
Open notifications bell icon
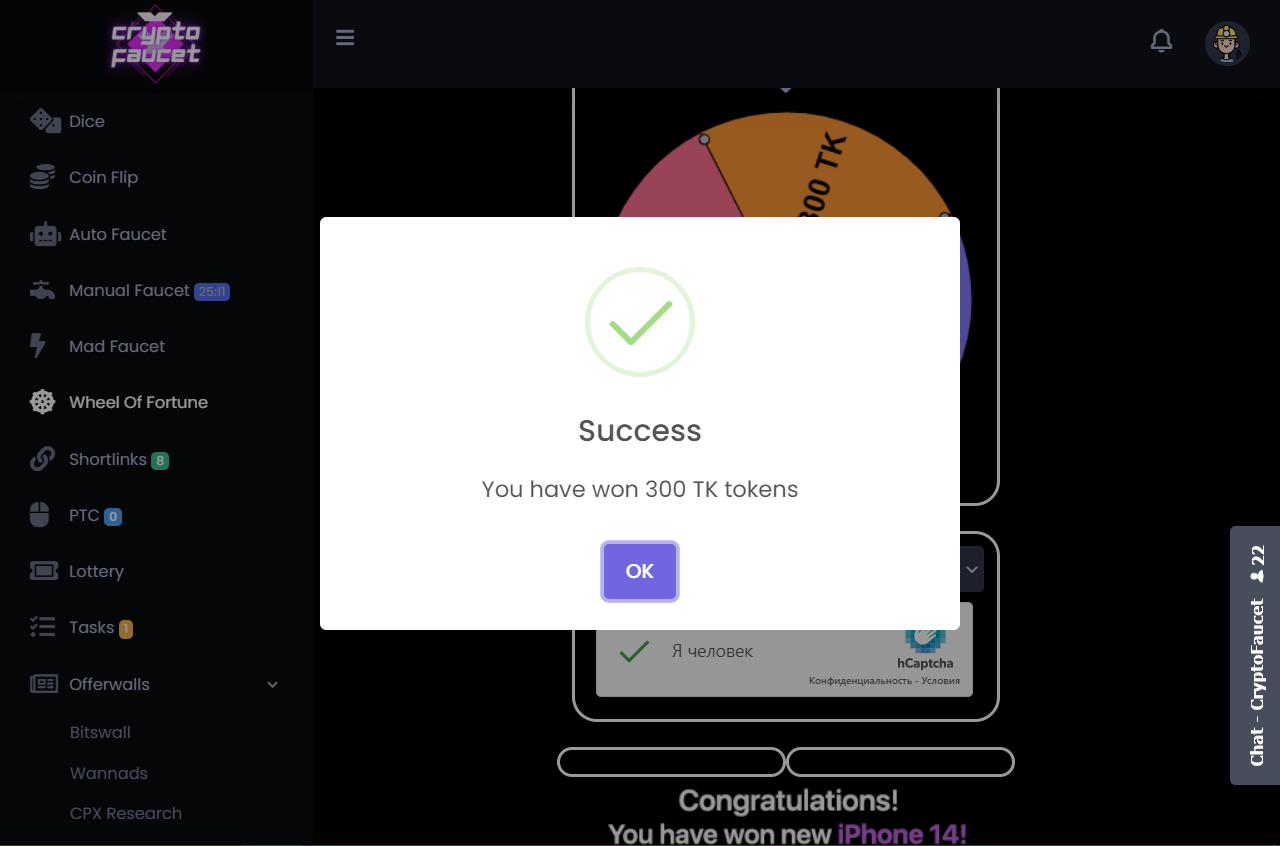1161,41
